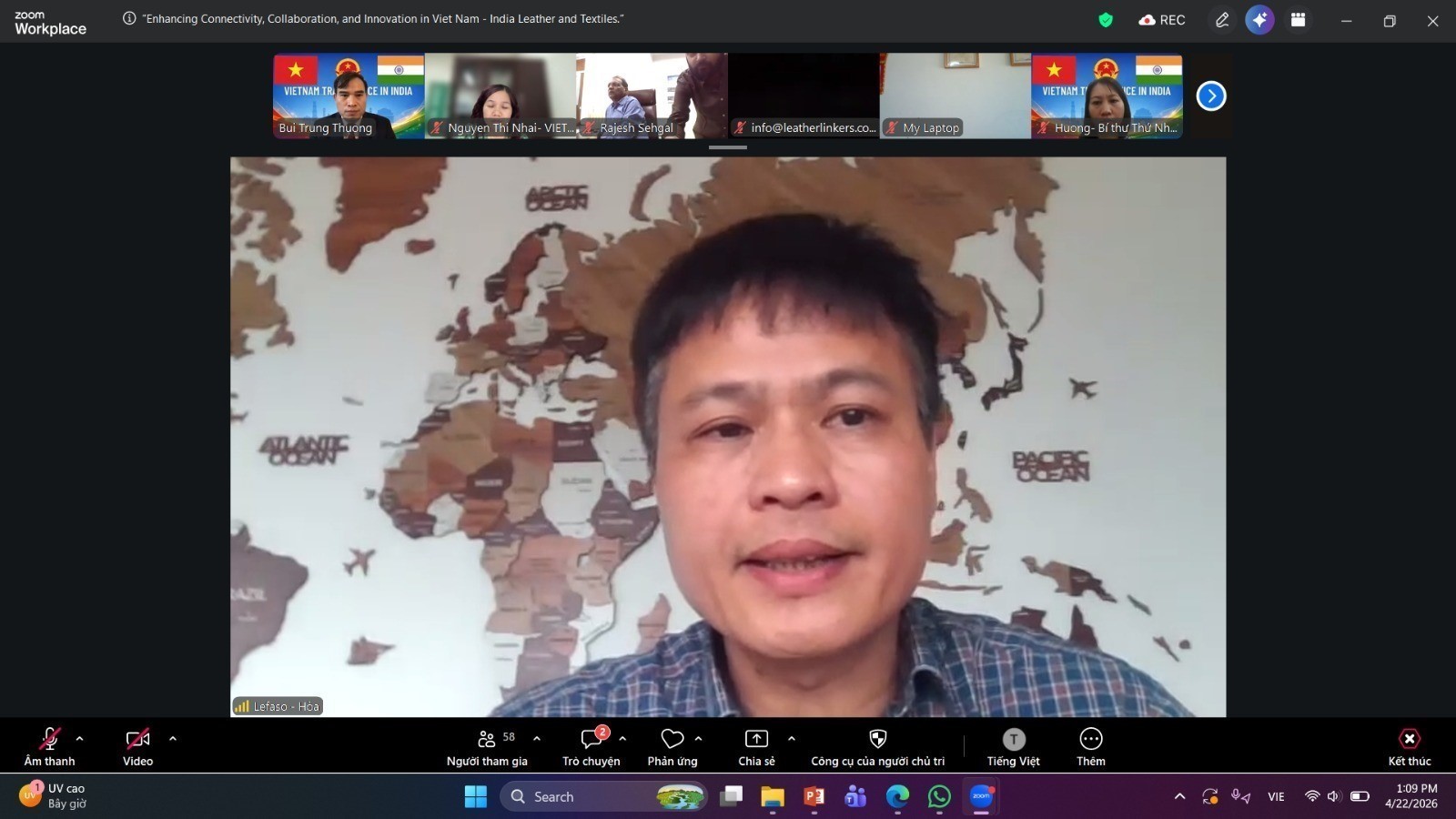Click Kết thúc to end the meeting
The width and height of the screenshot is (1456, 819).
click(1409, 740)
